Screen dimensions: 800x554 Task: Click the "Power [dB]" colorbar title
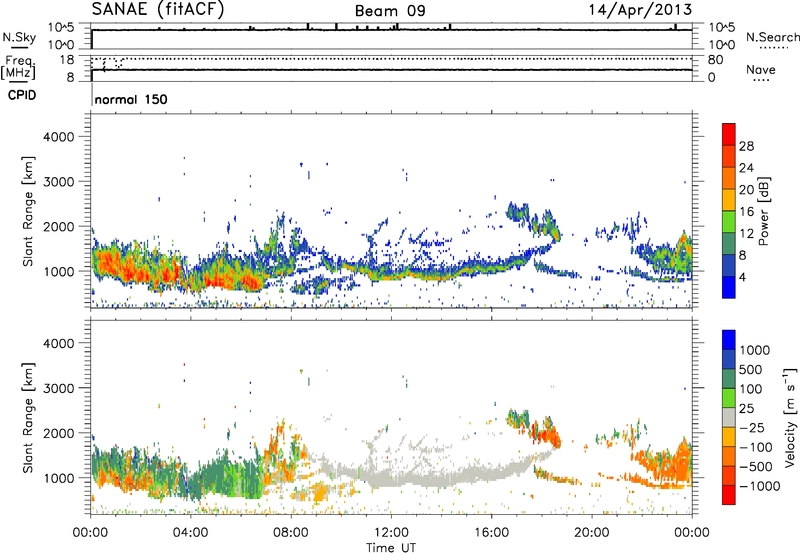point(763,211)
